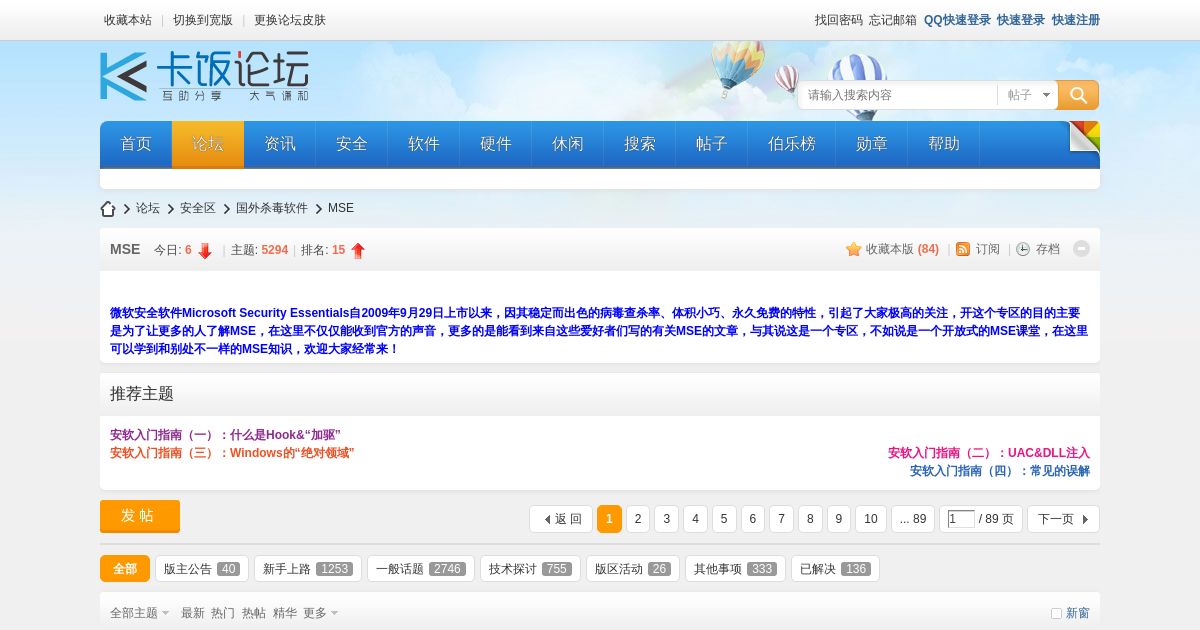The height and width of the screenshot is (630, 1200).
Task: Expand the 全部主题 filter dropdown
Action: (x=139, y=613)
